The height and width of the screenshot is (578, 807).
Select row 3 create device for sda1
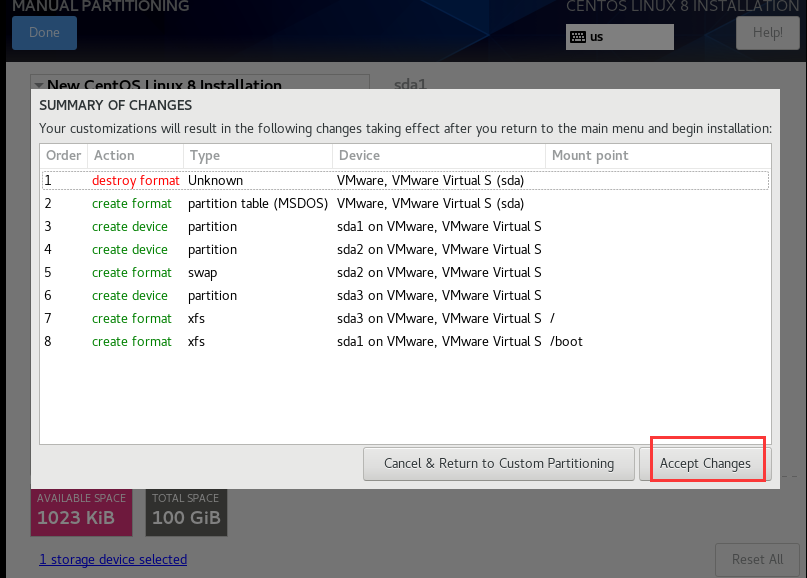click(x=130, y=226)
